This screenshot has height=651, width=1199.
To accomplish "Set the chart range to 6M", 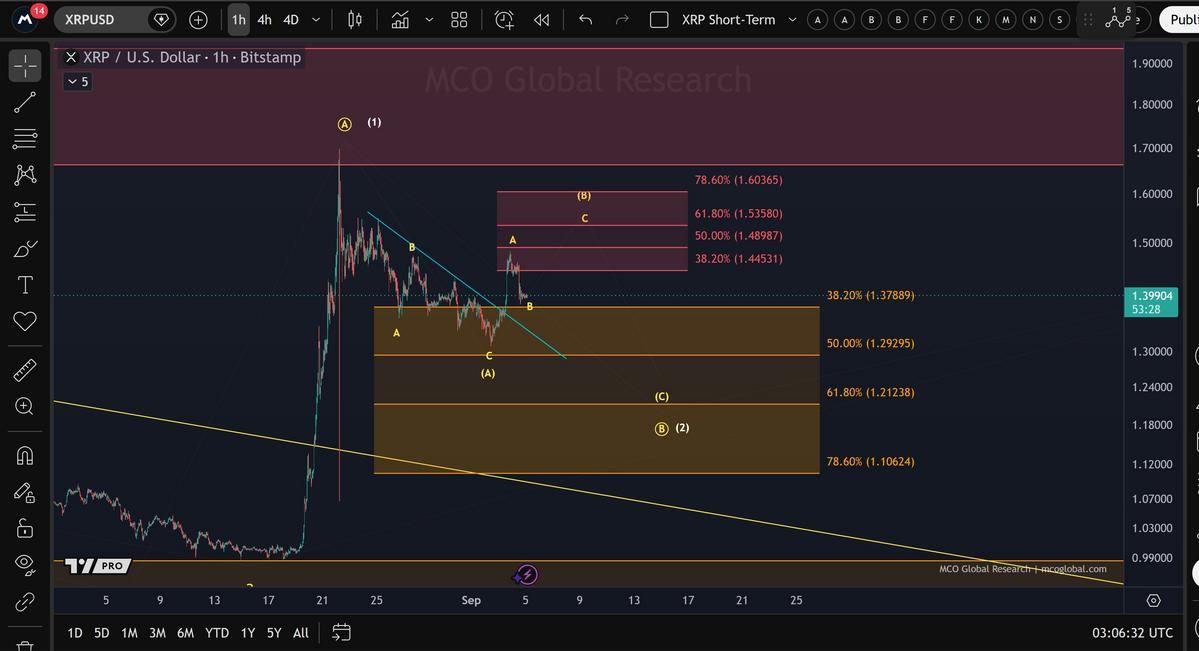I will (x=185, y=633).
